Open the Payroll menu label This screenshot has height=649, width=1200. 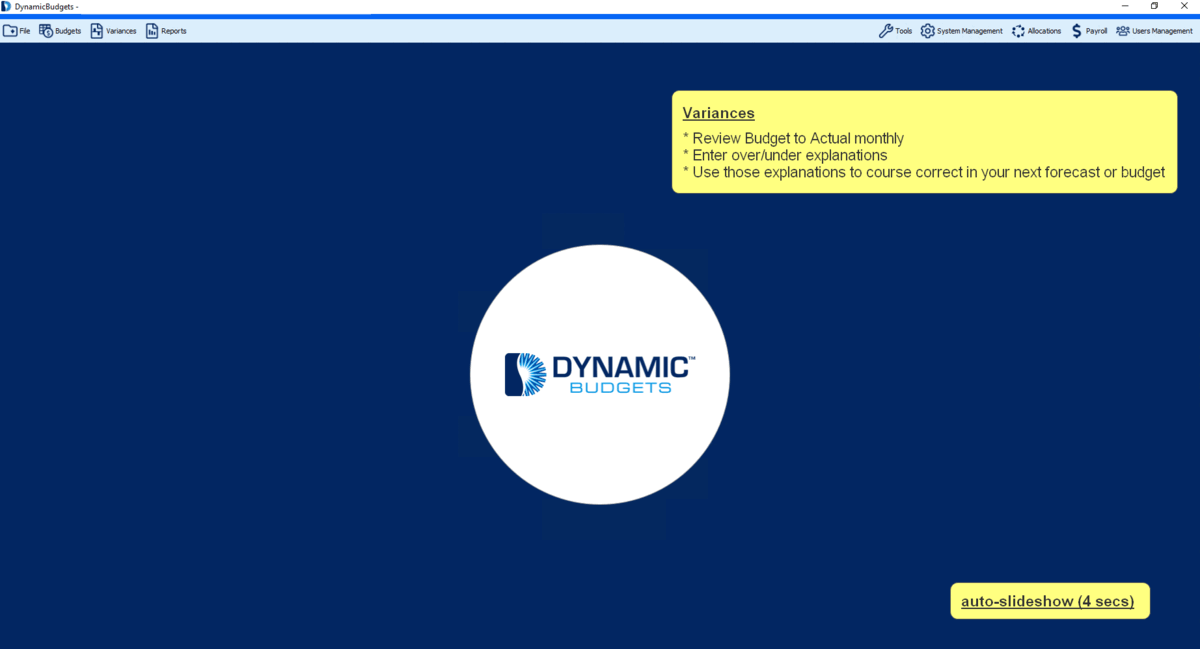point(1096,31)
